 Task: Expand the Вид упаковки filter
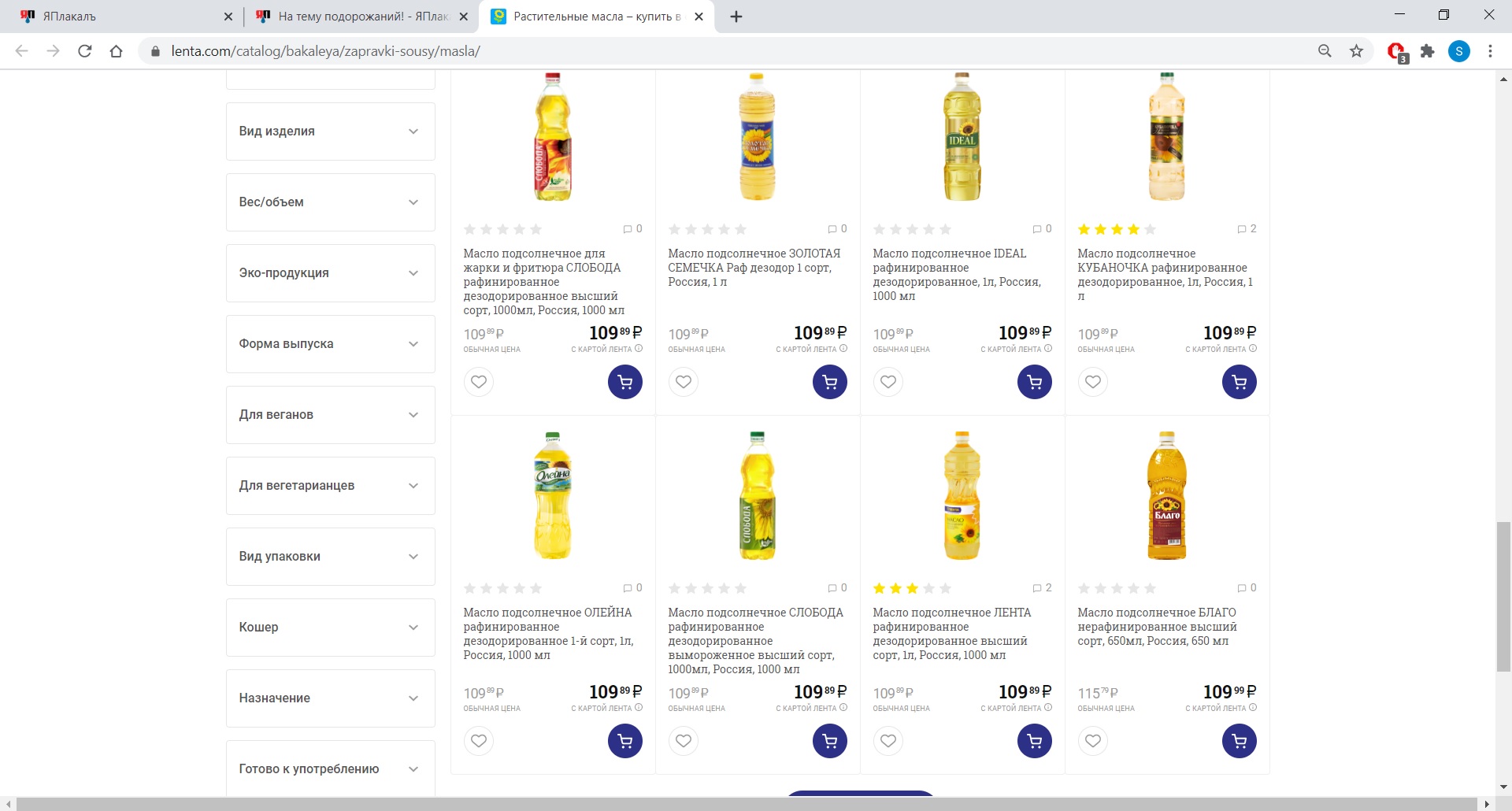[x=331, y=557]
